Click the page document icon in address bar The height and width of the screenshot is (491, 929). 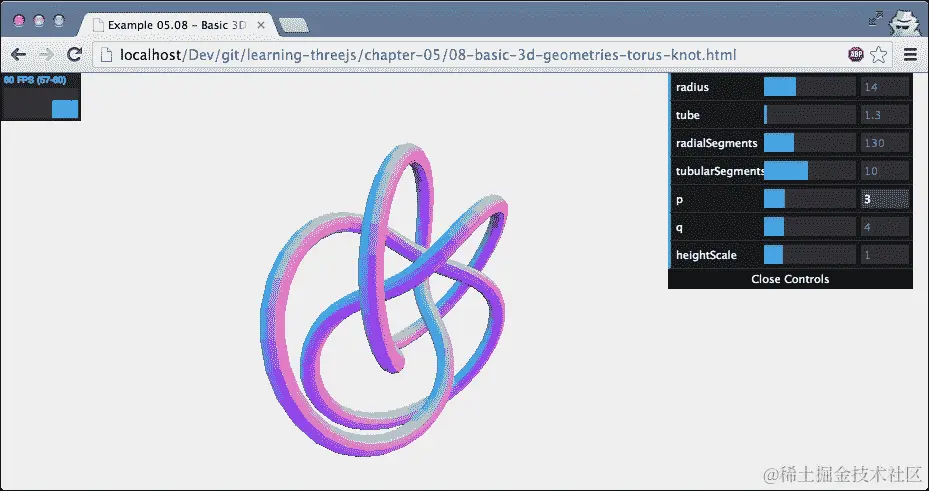pyautogui.click(x=106, y=55)
